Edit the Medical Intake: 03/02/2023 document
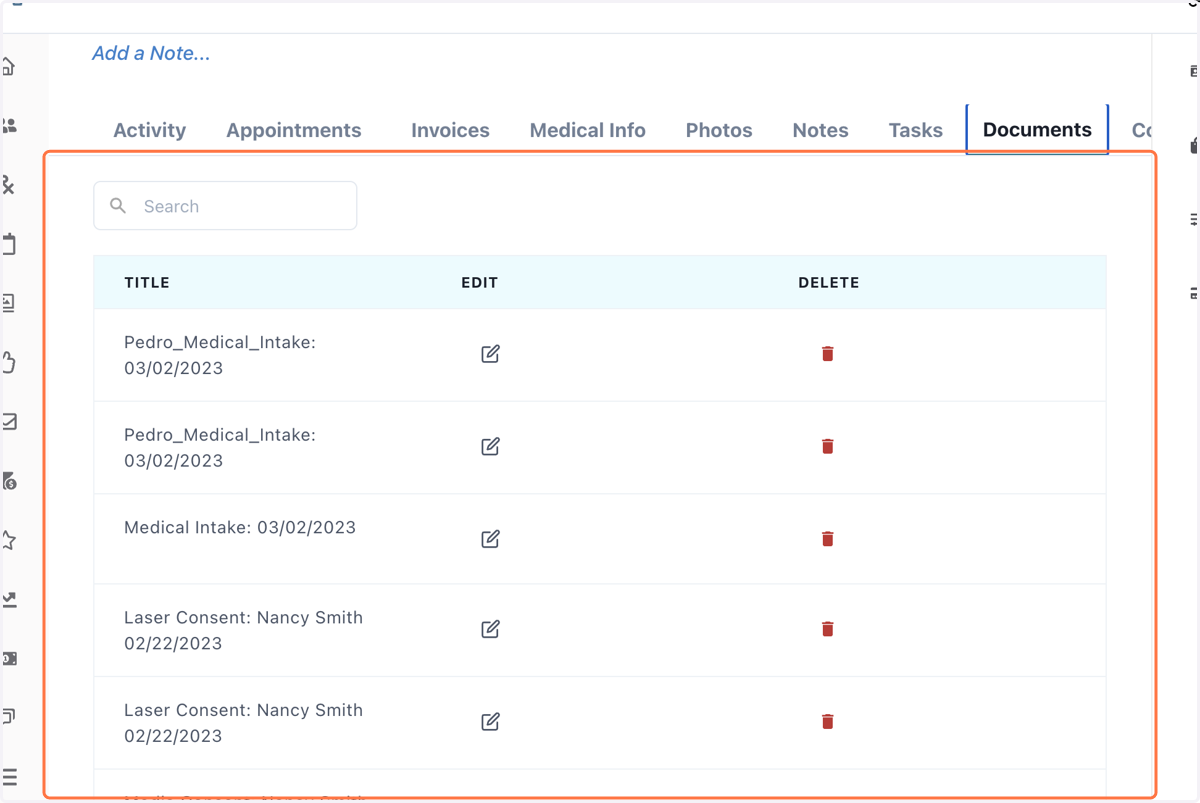 click(490, 539)
